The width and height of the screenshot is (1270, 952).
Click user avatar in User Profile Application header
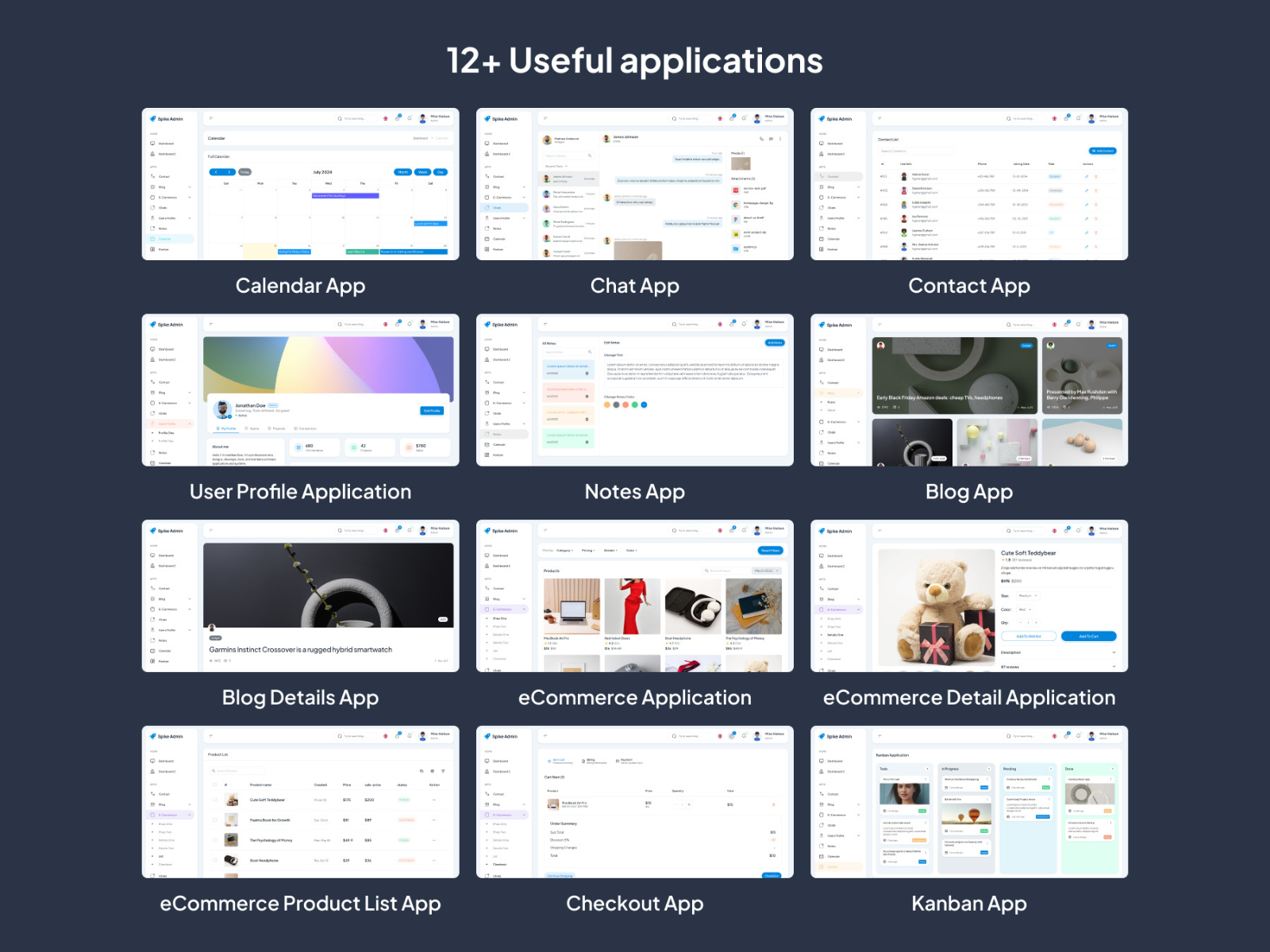(x=423, y=324)
